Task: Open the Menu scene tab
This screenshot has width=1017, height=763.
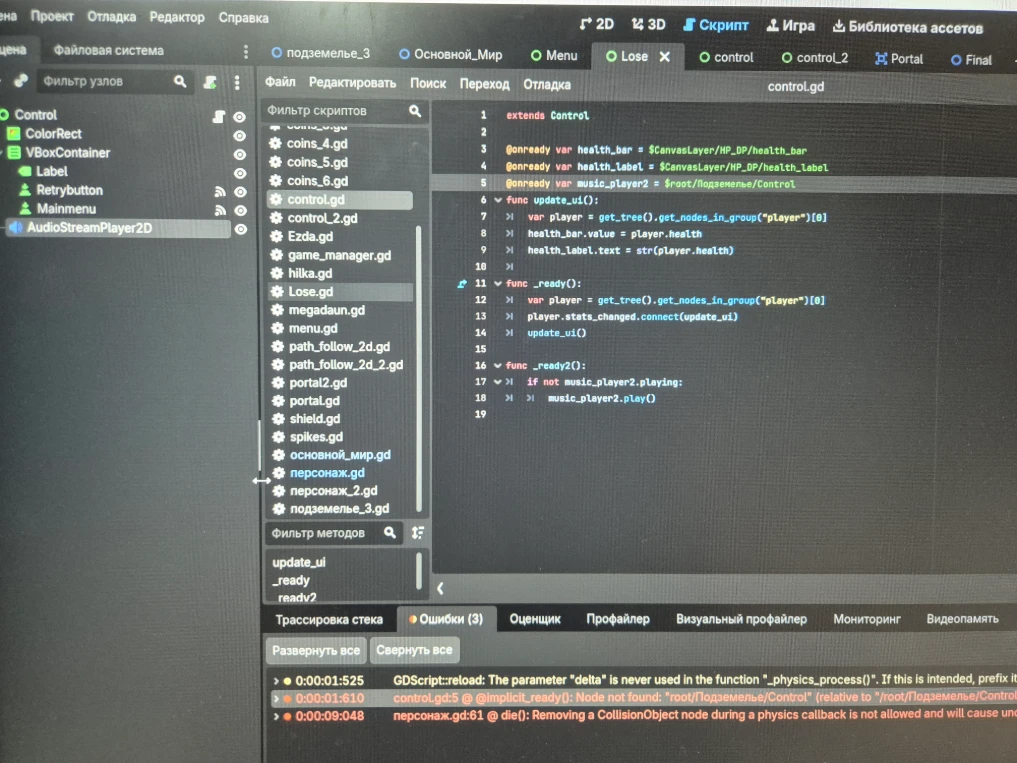Action: [554, 56]
